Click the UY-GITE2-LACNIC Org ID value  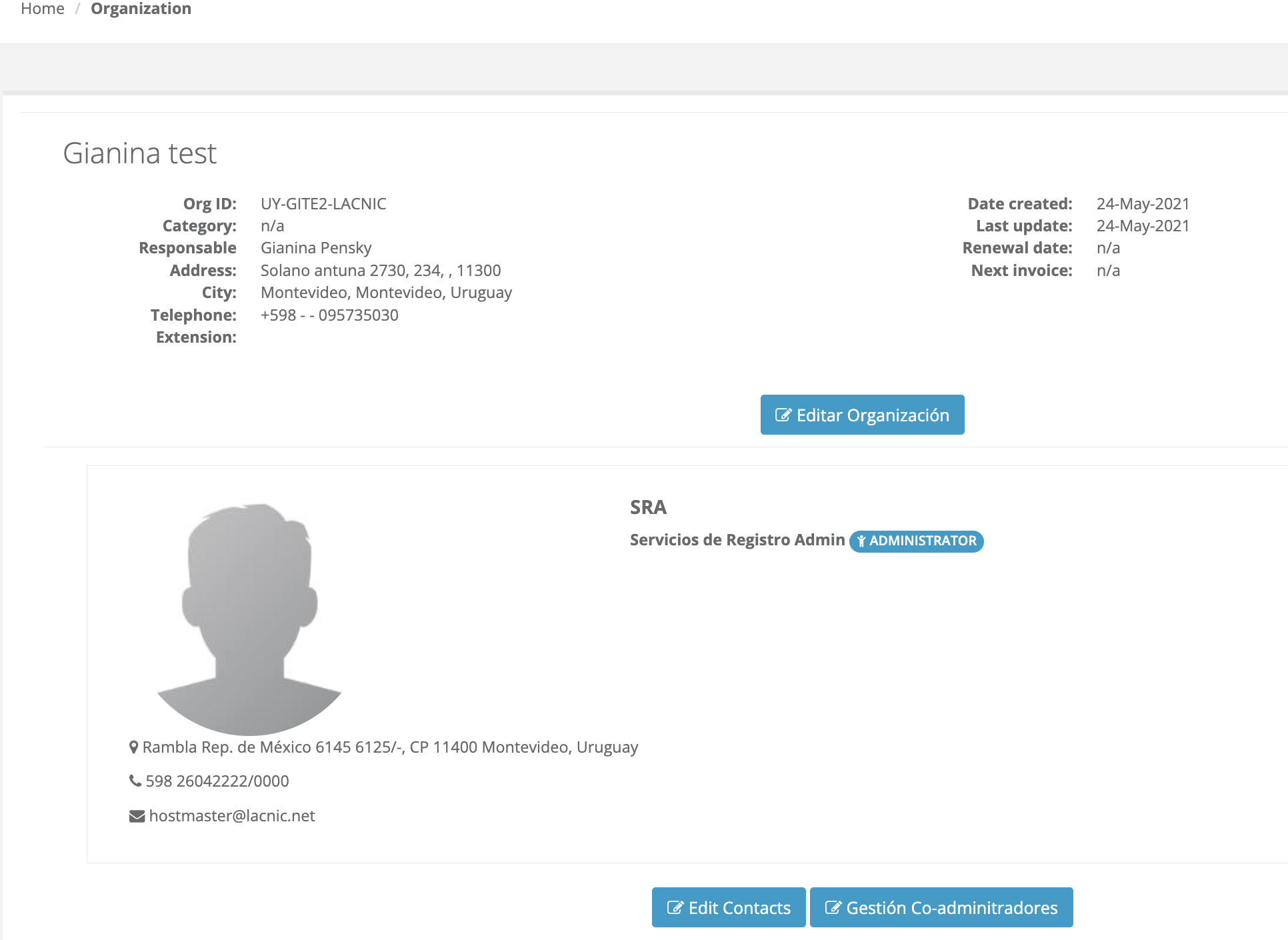coord(323,204)
